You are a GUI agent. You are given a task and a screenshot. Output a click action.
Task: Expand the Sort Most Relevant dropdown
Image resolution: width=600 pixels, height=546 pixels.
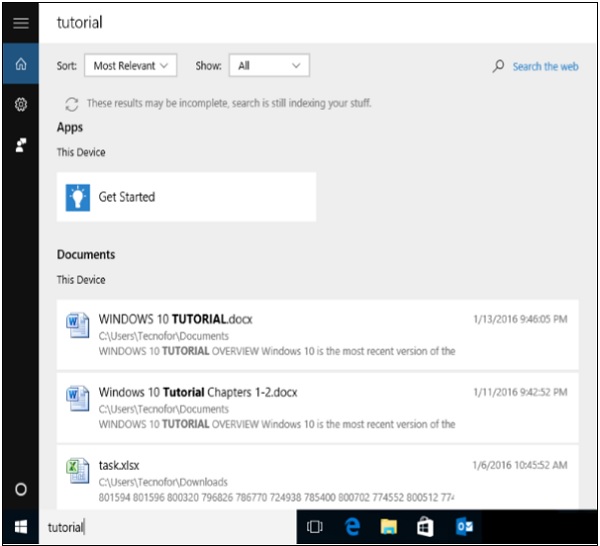point(130,66)
